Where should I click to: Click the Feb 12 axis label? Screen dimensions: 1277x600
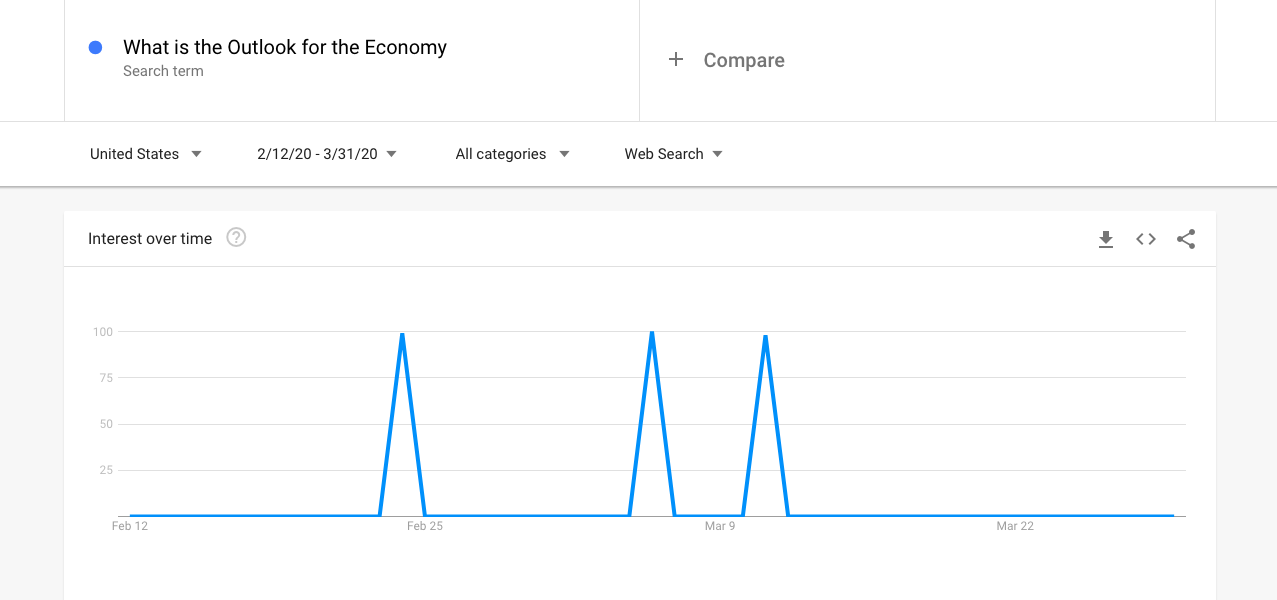tap(129, 525)
